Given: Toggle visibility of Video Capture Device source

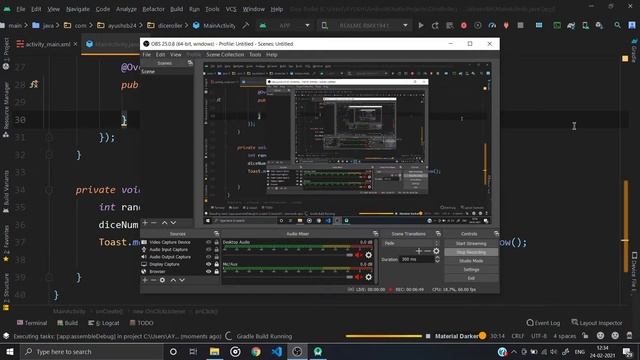Looking at the screenshot, I should pos(209,242).
